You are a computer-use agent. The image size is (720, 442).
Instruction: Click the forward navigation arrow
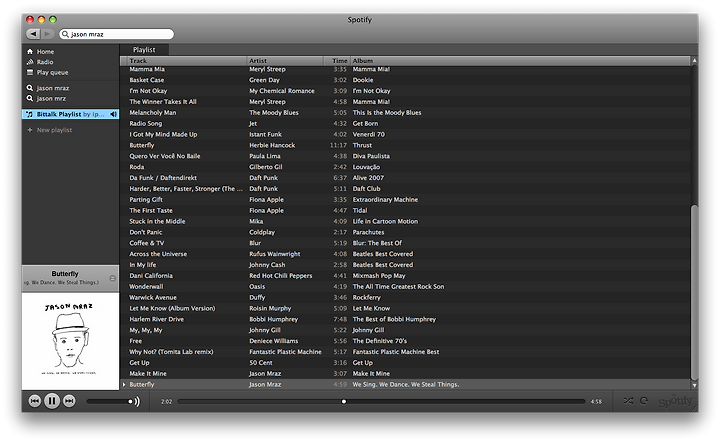(x=47, y=34)
